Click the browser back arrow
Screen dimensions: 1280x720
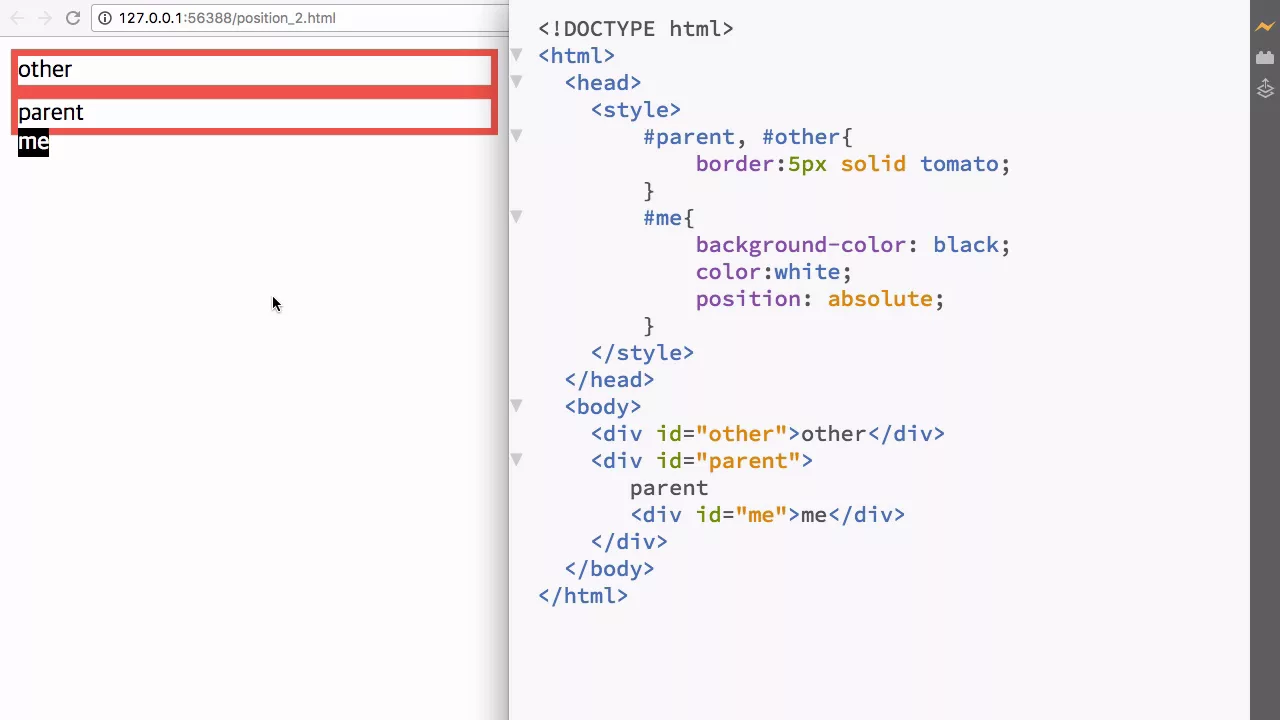17,18
